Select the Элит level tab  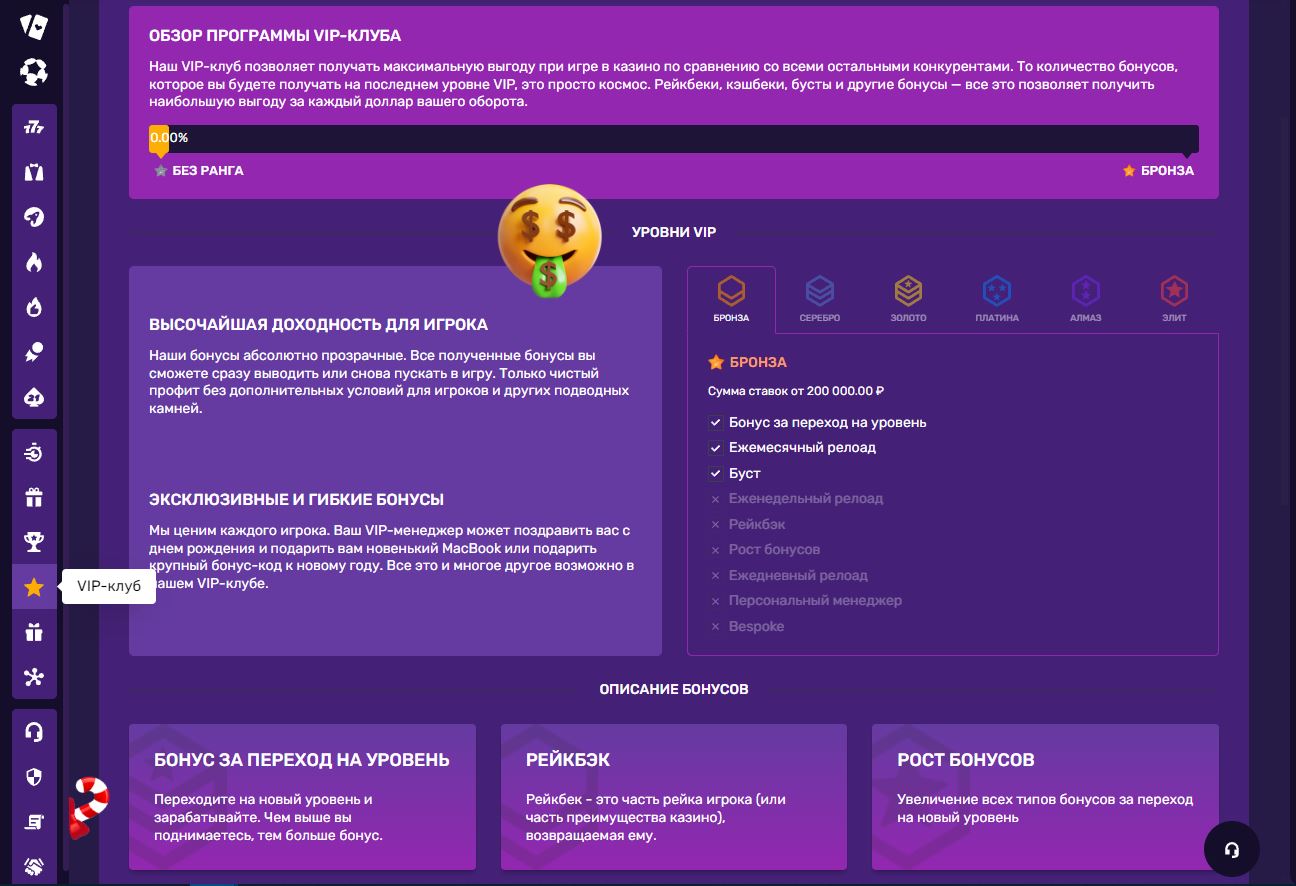(1173, 300)
